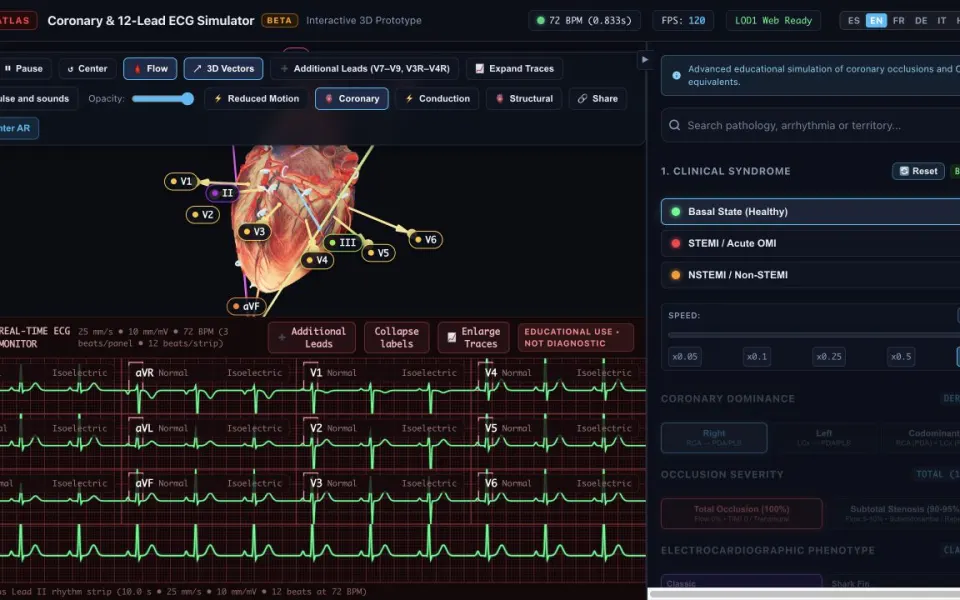Image resolution: width=960 pixels, height=600 pixels.
Task: Click Additional Leads in ECG monitor
Action: coord(312,337)
